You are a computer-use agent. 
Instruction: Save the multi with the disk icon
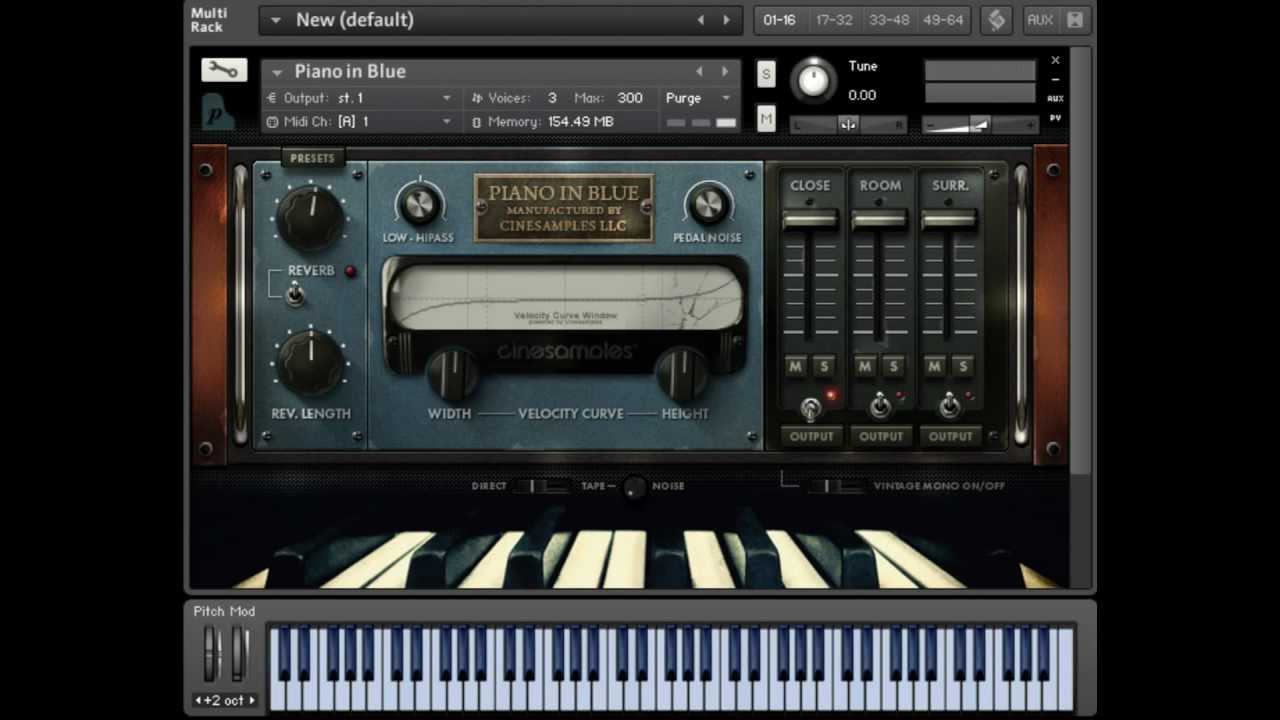tap(1075, 20)
